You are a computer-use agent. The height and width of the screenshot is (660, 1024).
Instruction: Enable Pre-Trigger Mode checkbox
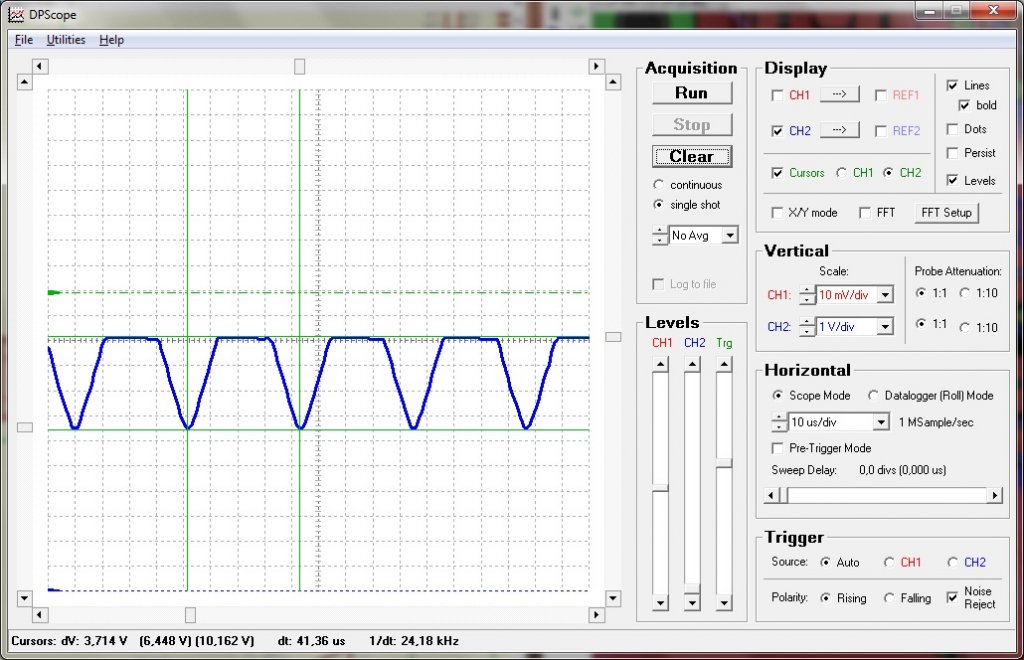tap(777, 448)
